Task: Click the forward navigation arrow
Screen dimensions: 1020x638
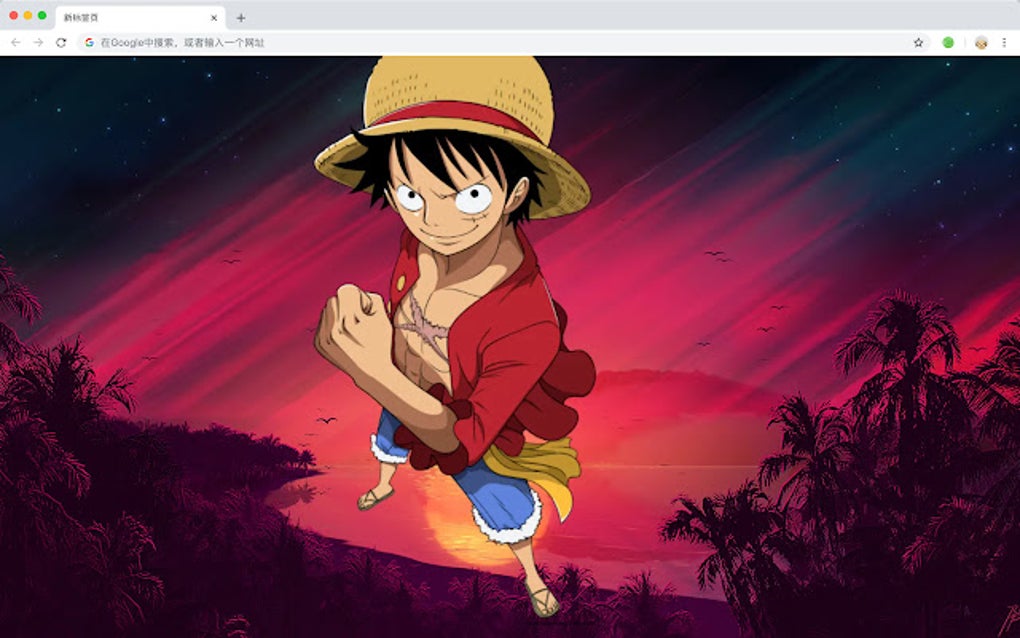Action: point(37,43)
